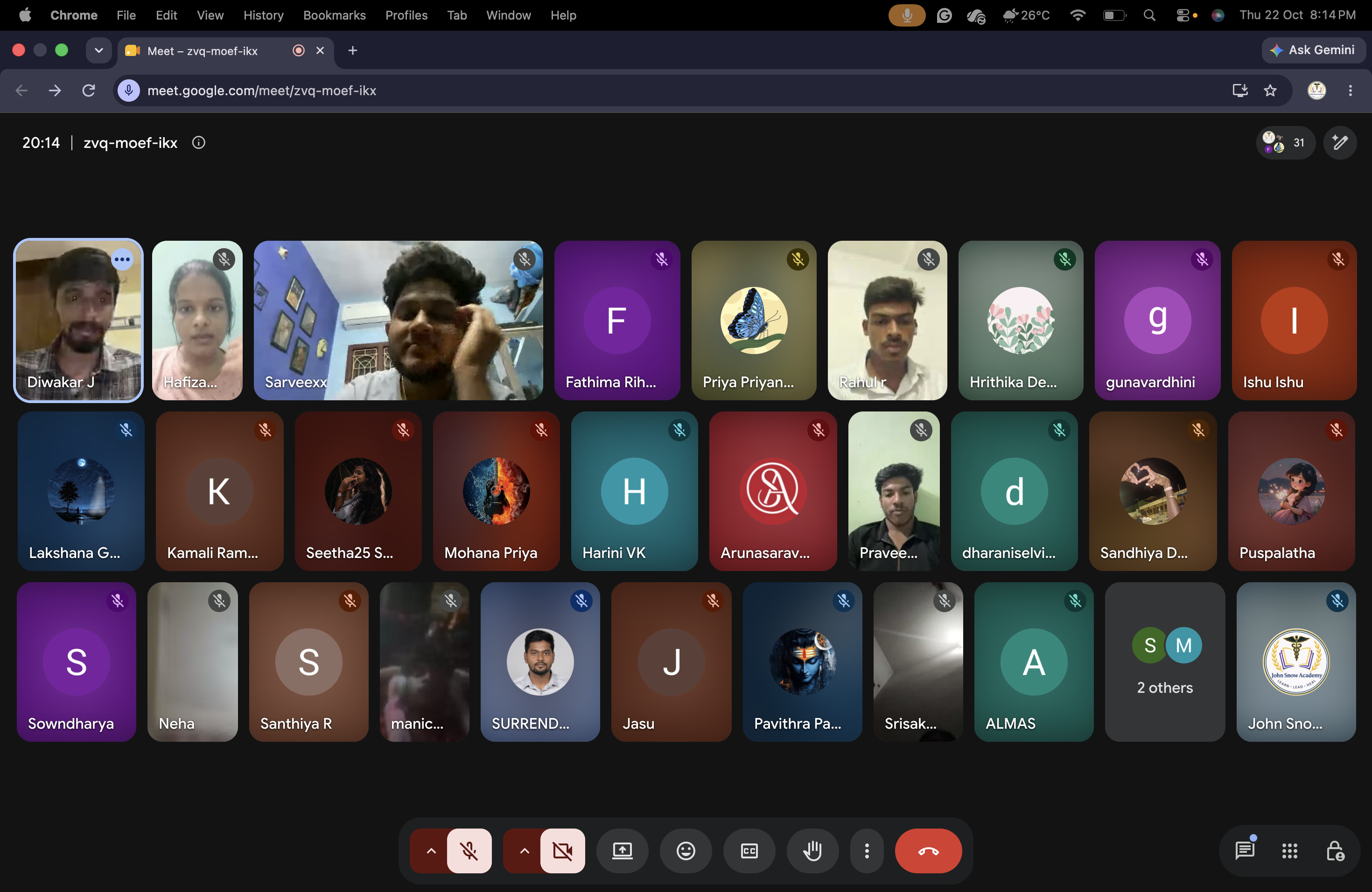
Task: Toggle closed captions CC button
Action: (749, 850)
